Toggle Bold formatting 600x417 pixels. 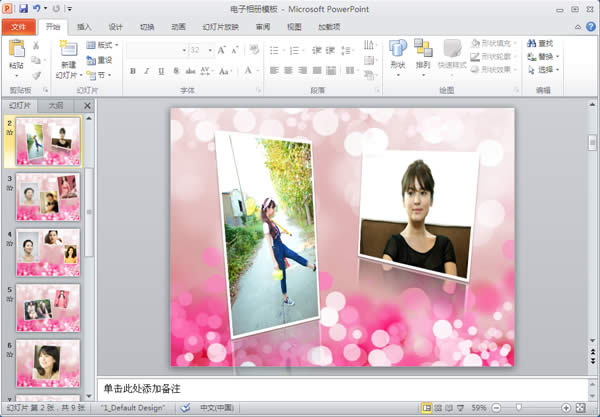pyautogui.click(x=133, y=71)
